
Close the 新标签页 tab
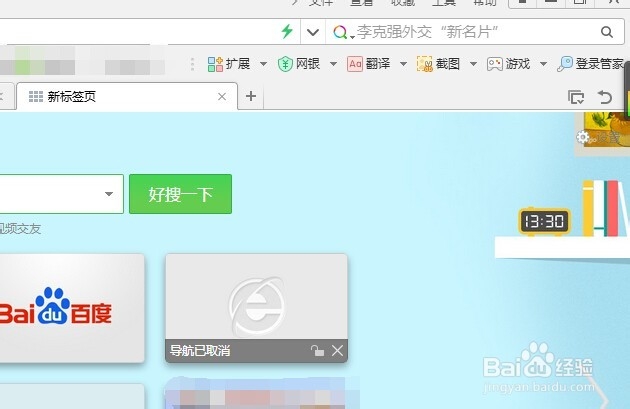pyautogui.click(x=222, y=96)
